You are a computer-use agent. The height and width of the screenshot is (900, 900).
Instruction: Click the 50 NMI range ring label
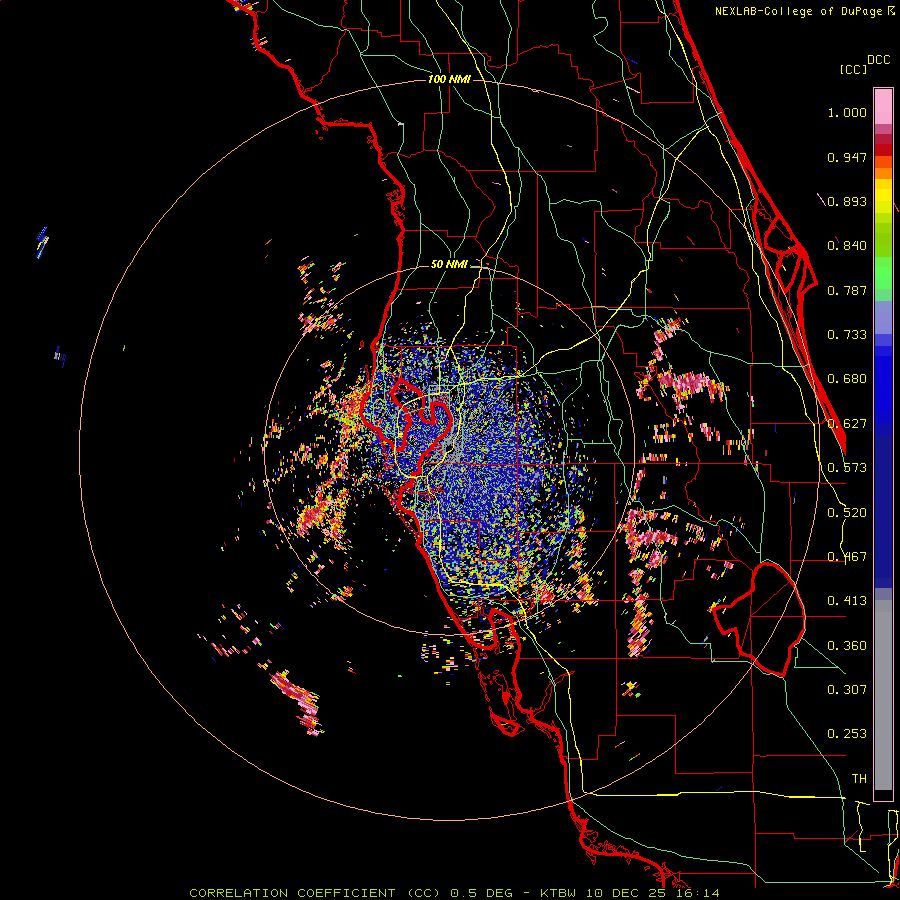coord(449,265)
